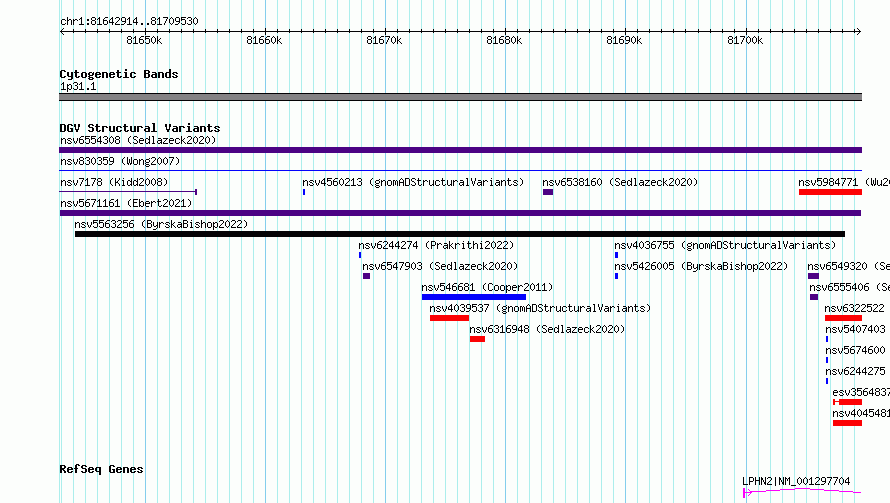The width and height of the screenshot is (890, 503).
Task: Click the nsv5671161 (Ebert2021) label
Action: pos(126,203)
